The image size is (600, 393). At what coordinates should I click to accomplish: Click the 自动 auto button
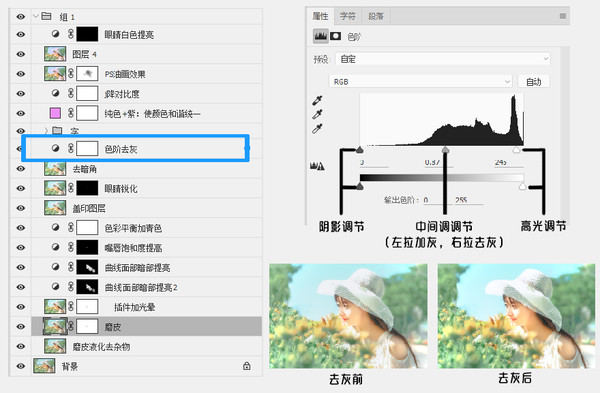[x=533, y=82]
